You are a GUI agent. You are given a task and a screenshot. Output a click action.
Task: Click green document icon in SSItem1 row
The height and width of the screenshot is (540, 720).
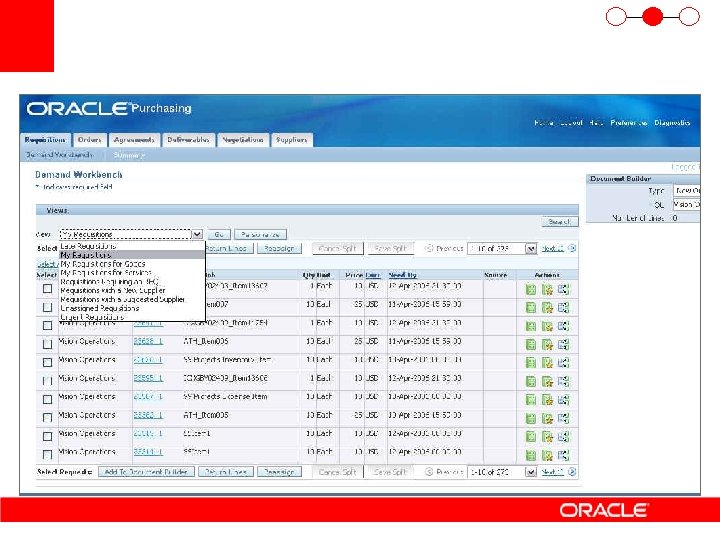(531, 456)
